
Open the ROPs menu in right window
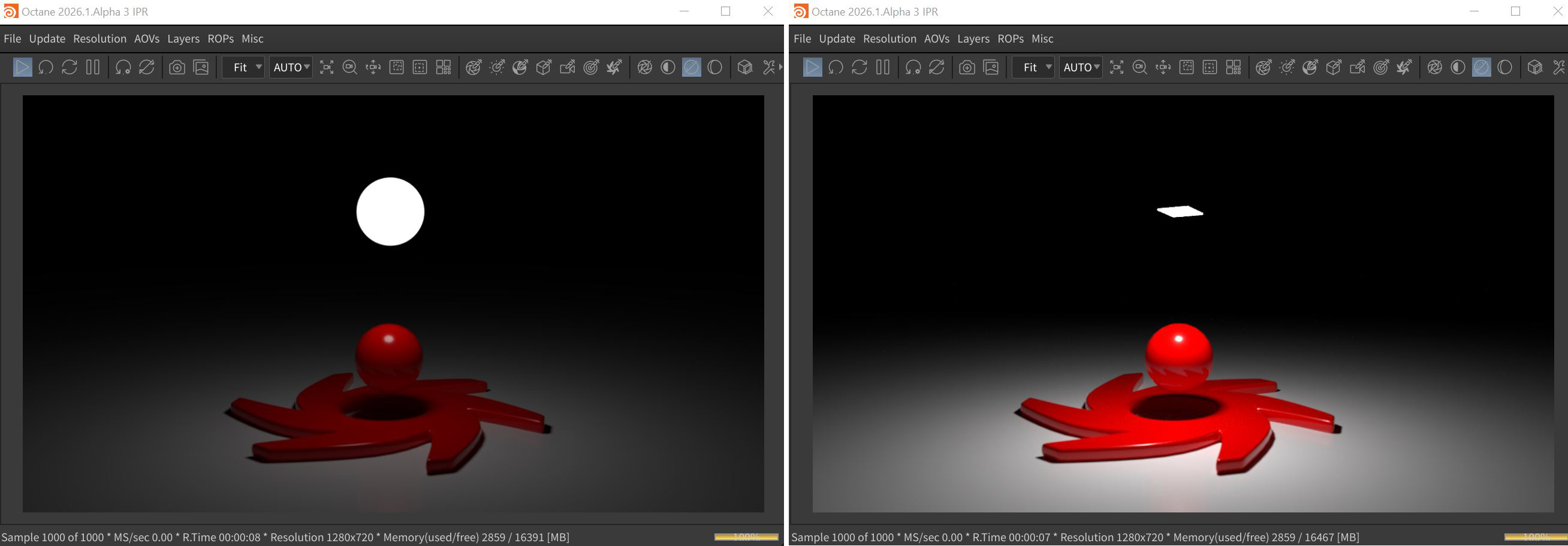click(1010, 39)
